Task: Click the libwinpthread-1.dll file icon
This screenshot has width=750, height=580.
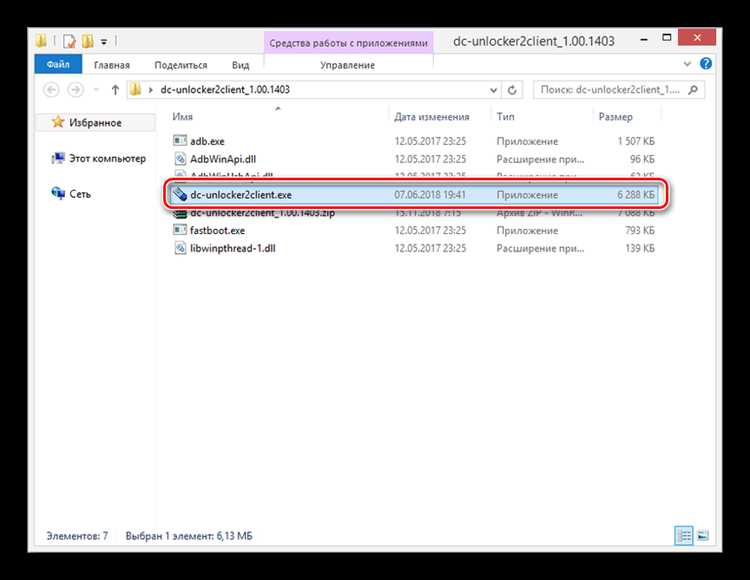Action: click(x=180, y=248)
